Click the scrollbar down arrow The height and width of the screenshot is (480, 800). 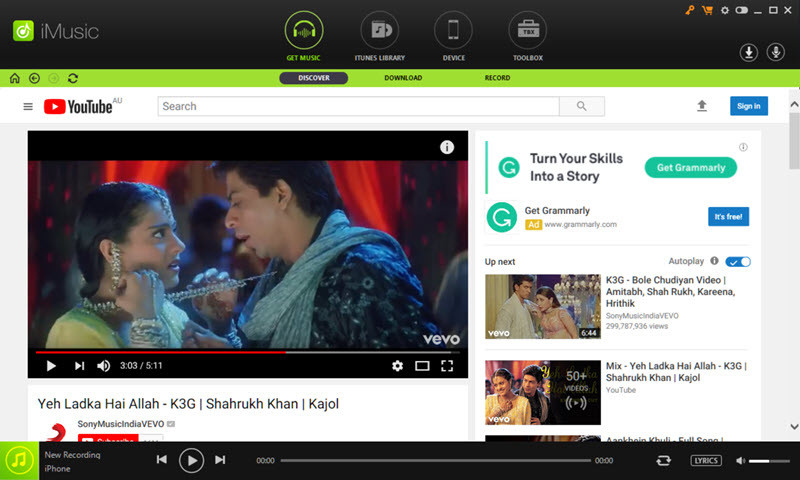pyautogui.click(x=794, y=426)
